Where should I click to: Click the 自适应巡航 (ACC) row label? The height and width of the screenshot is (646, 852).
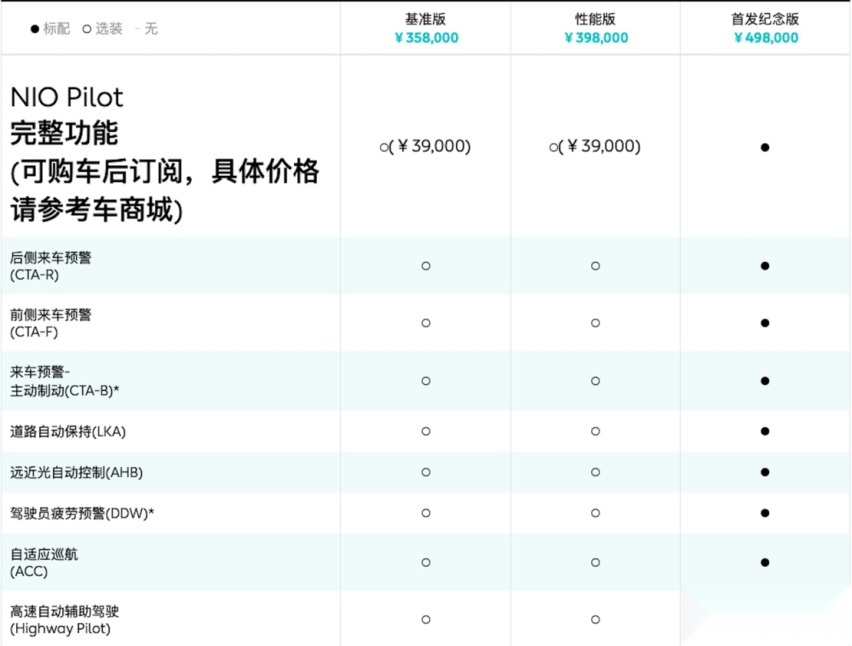pyautogui.click(x=44, y=562)
